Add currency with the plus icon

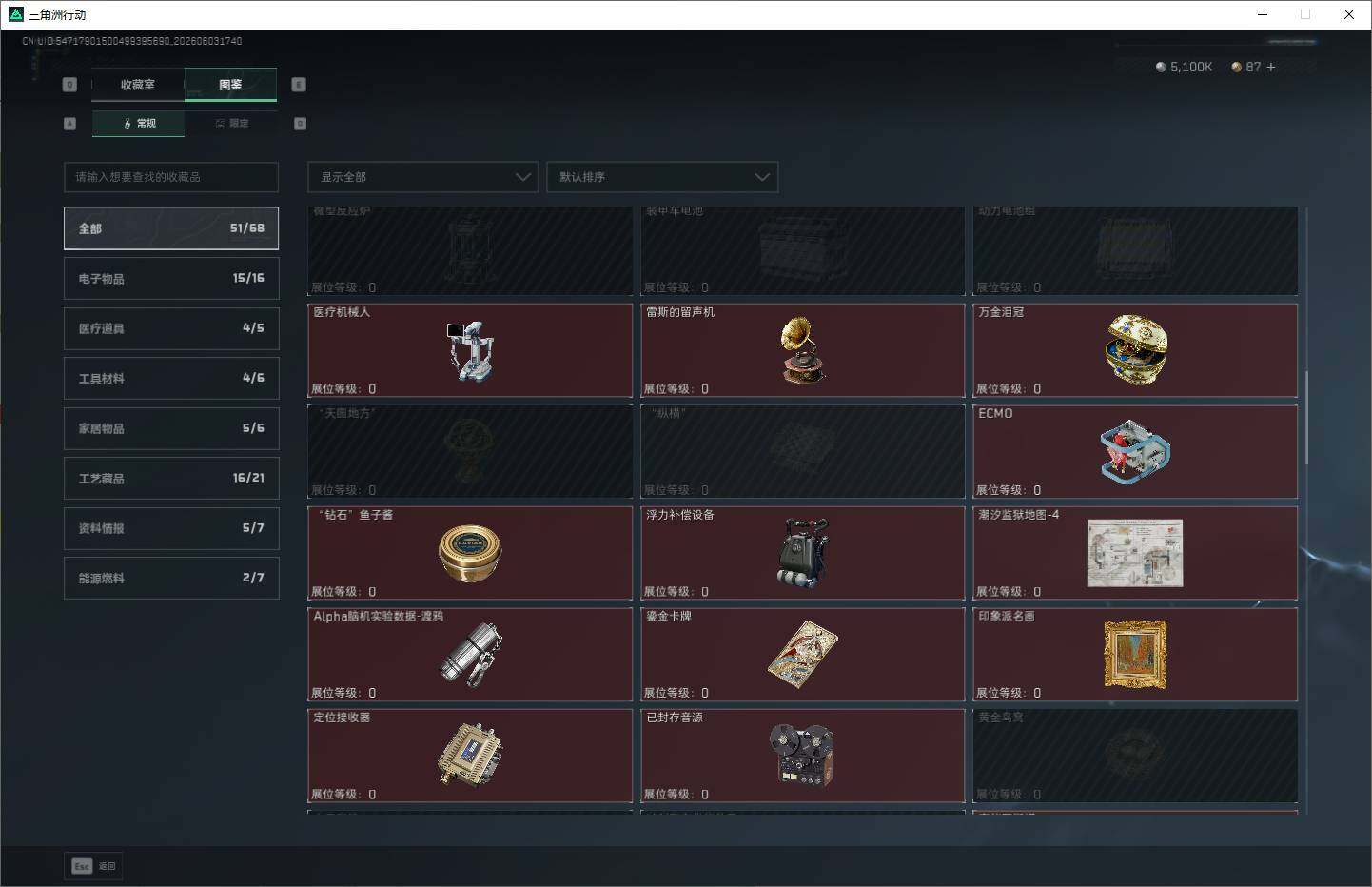1271,67
